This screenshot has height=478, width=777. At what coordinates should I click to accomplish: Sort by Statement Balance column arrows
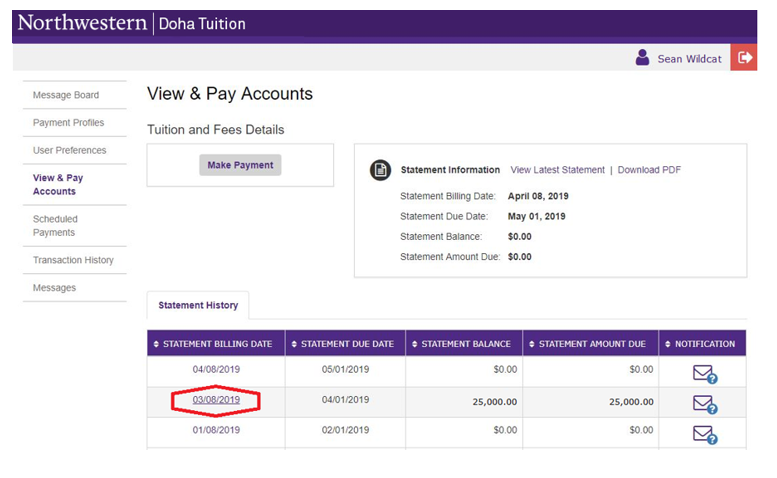pos(414,344)
